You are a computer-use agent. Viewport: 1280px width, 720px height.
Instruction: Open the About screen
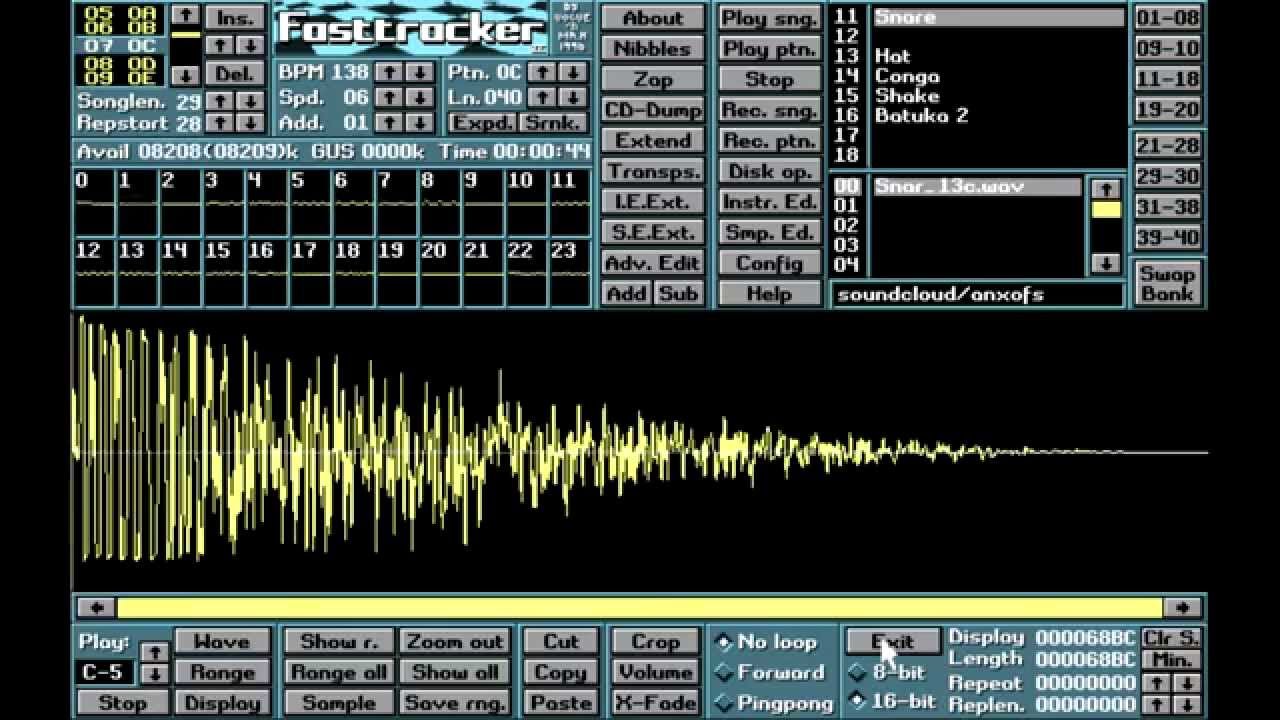652,18
